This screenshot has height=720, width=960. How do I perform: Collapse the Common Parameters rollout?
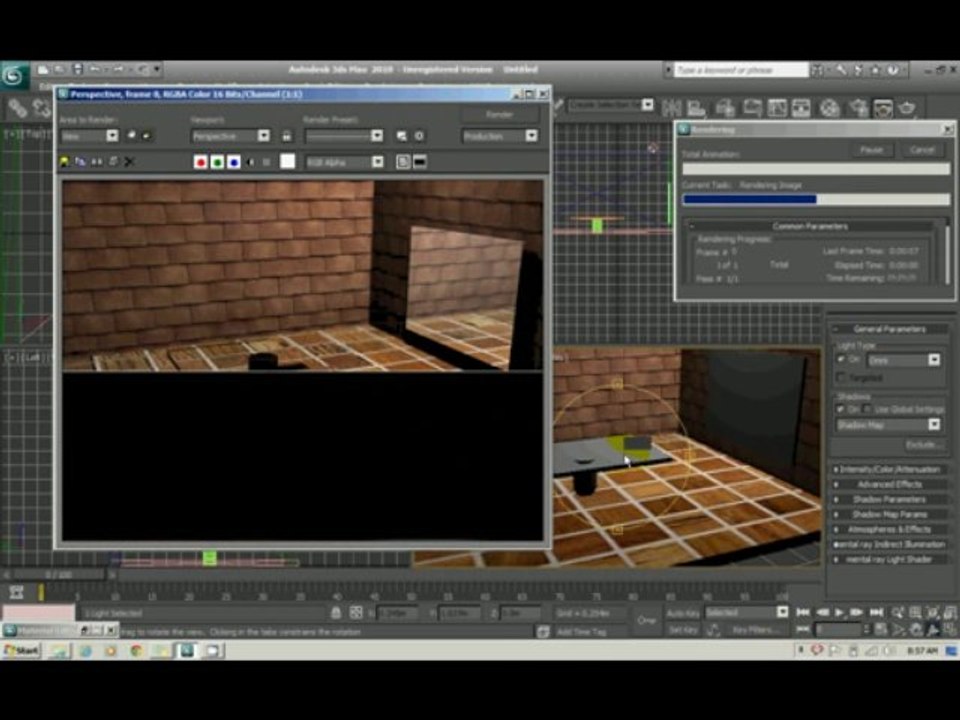(x=810, y=226)
